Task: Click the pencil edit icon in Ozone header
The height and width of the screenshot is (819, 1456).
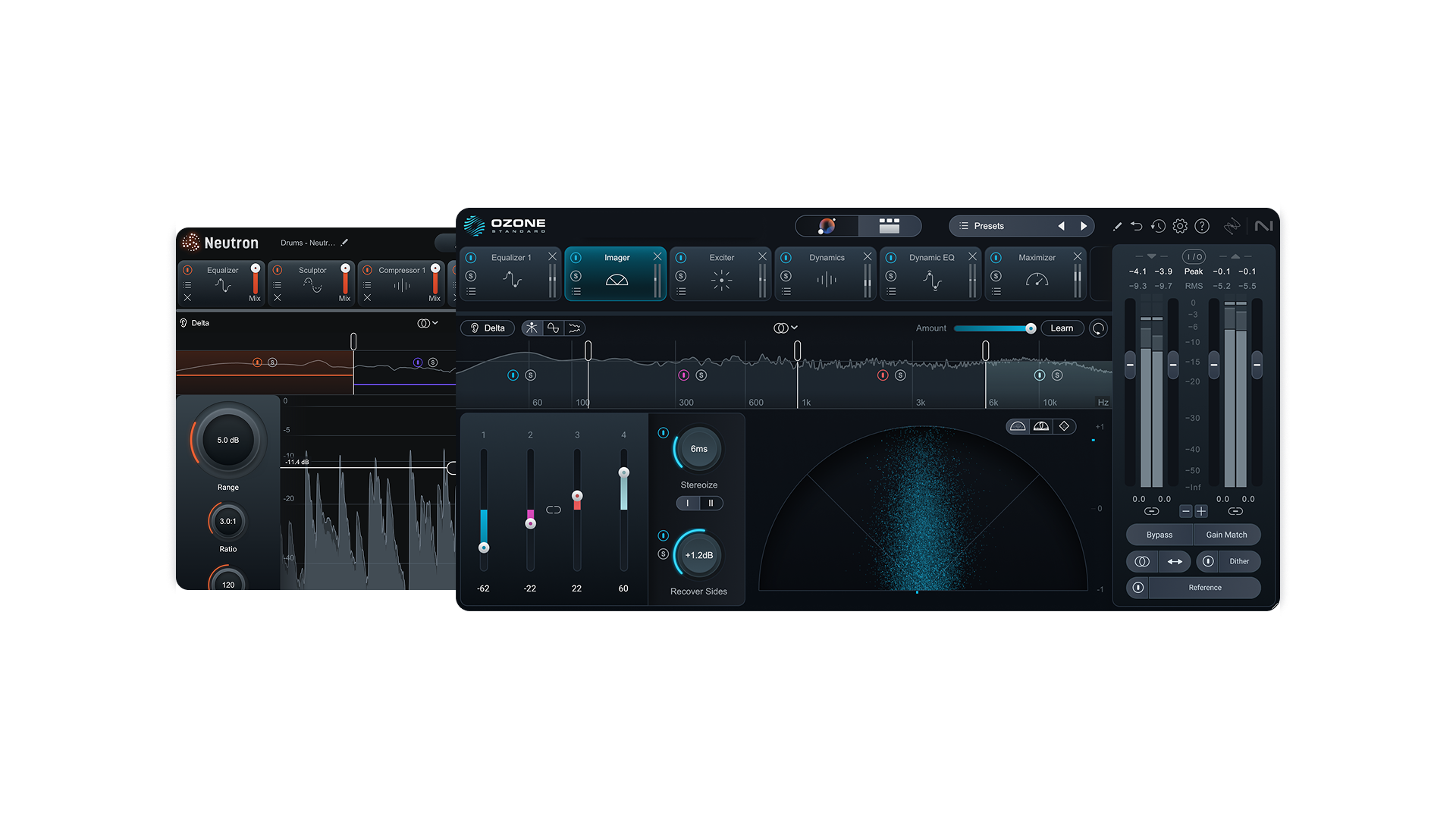Action: tap(1117, 226)
